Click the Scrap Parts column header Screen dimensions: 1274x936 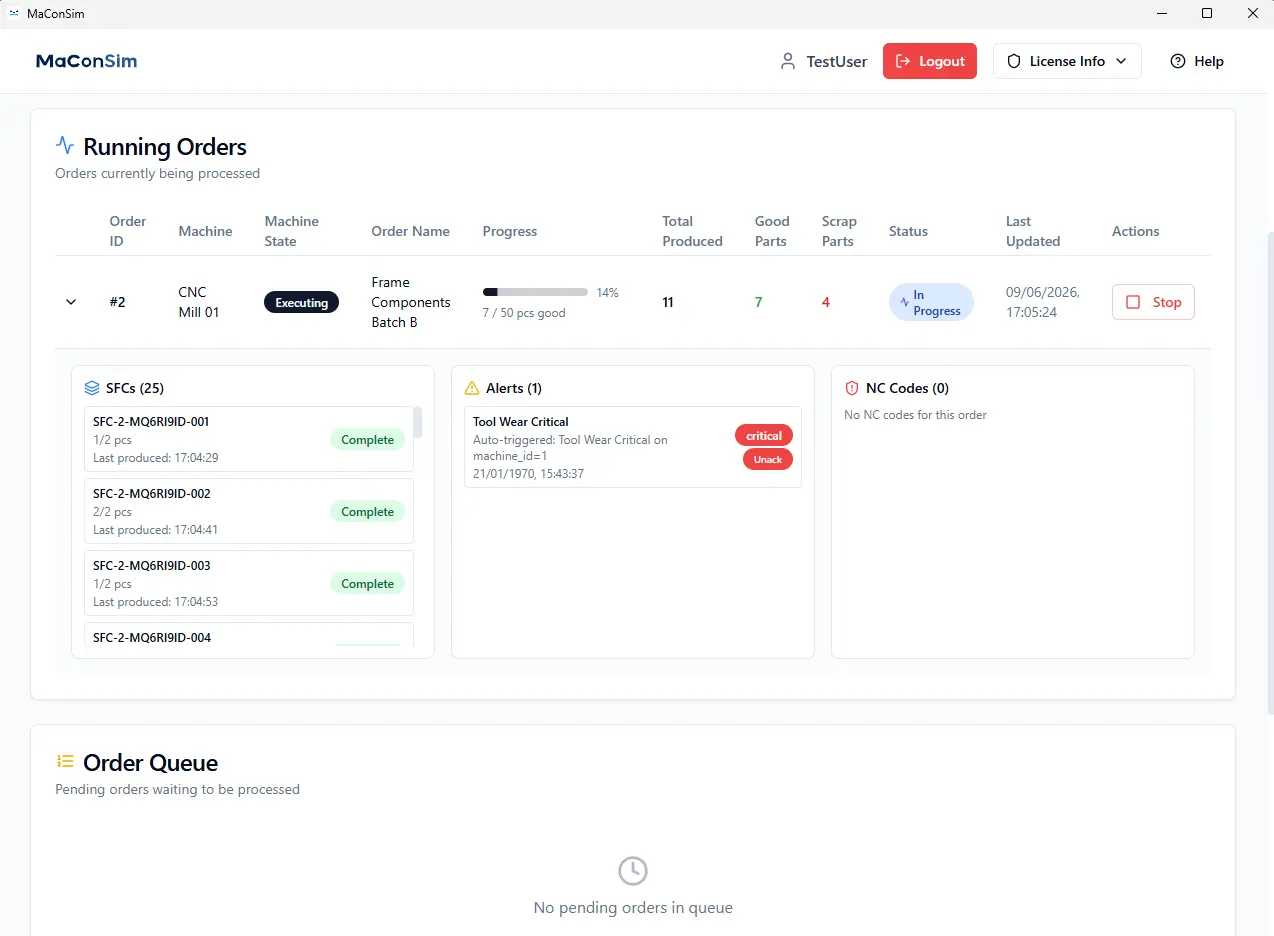839,231
